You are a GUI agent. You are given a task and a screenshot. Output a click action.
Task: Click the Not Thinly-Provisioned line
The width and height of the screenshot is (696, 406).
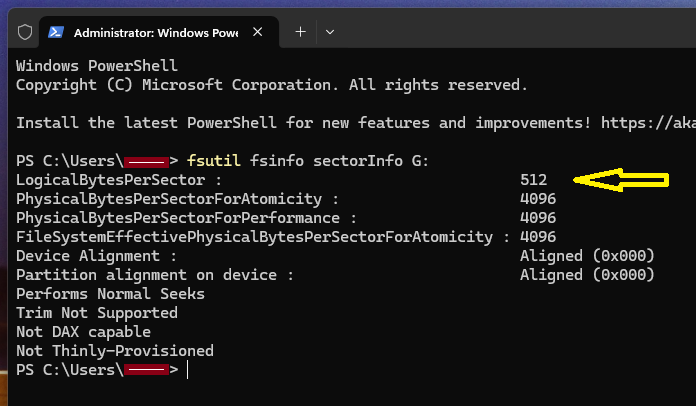(114, 351)
